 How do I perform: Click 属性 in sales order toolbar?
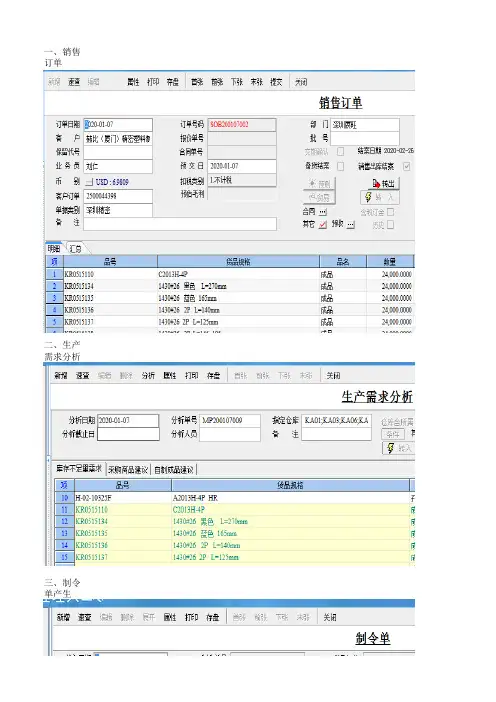tap(133, 82)
